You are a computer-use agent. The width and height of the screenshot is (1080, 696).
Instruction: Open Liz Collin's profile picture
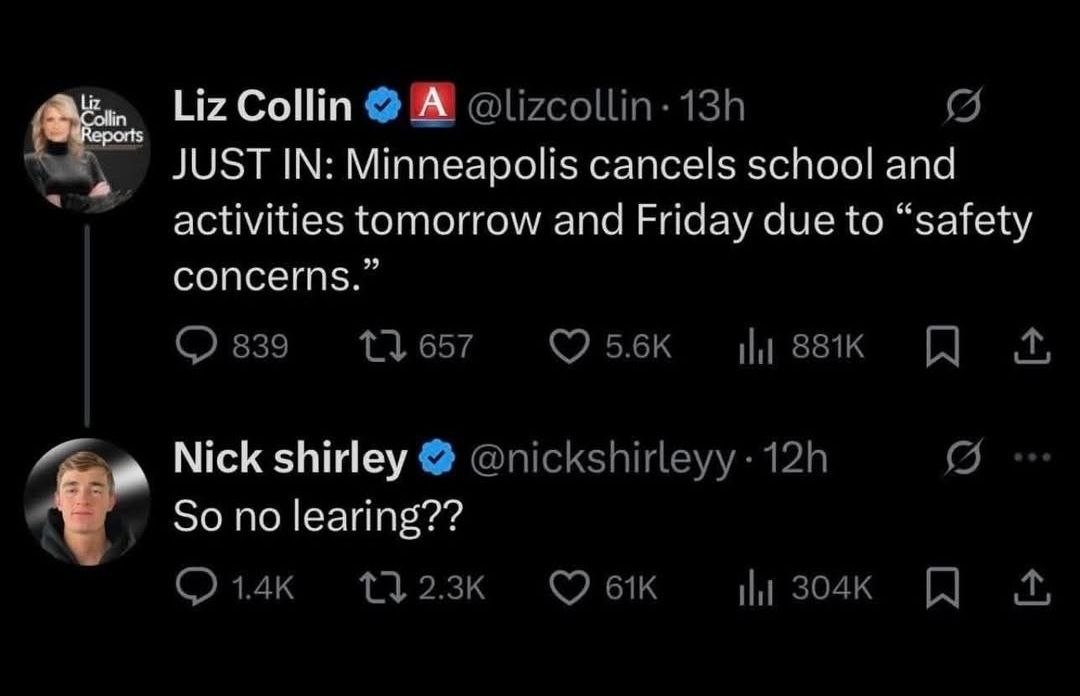86,151
